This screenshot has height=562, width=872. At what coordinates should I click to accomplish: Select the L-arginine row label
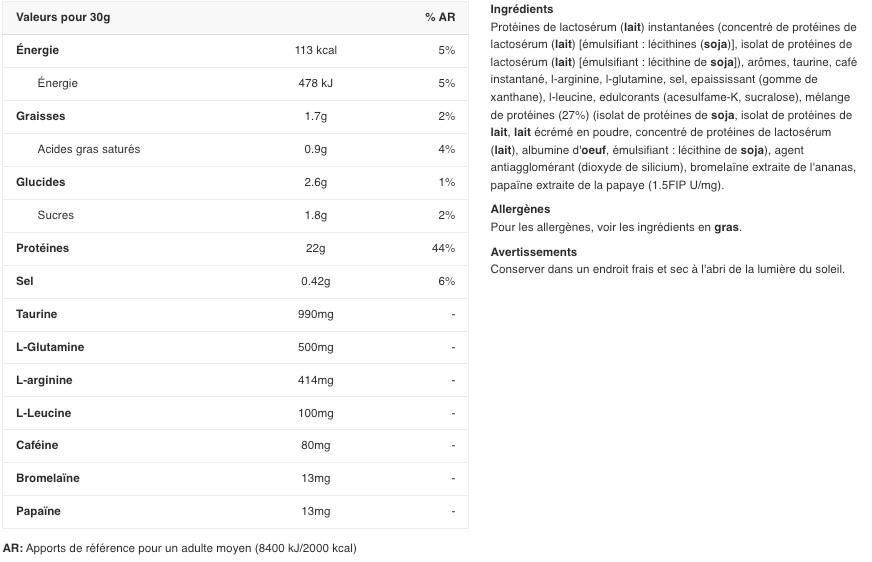(44, 380)
